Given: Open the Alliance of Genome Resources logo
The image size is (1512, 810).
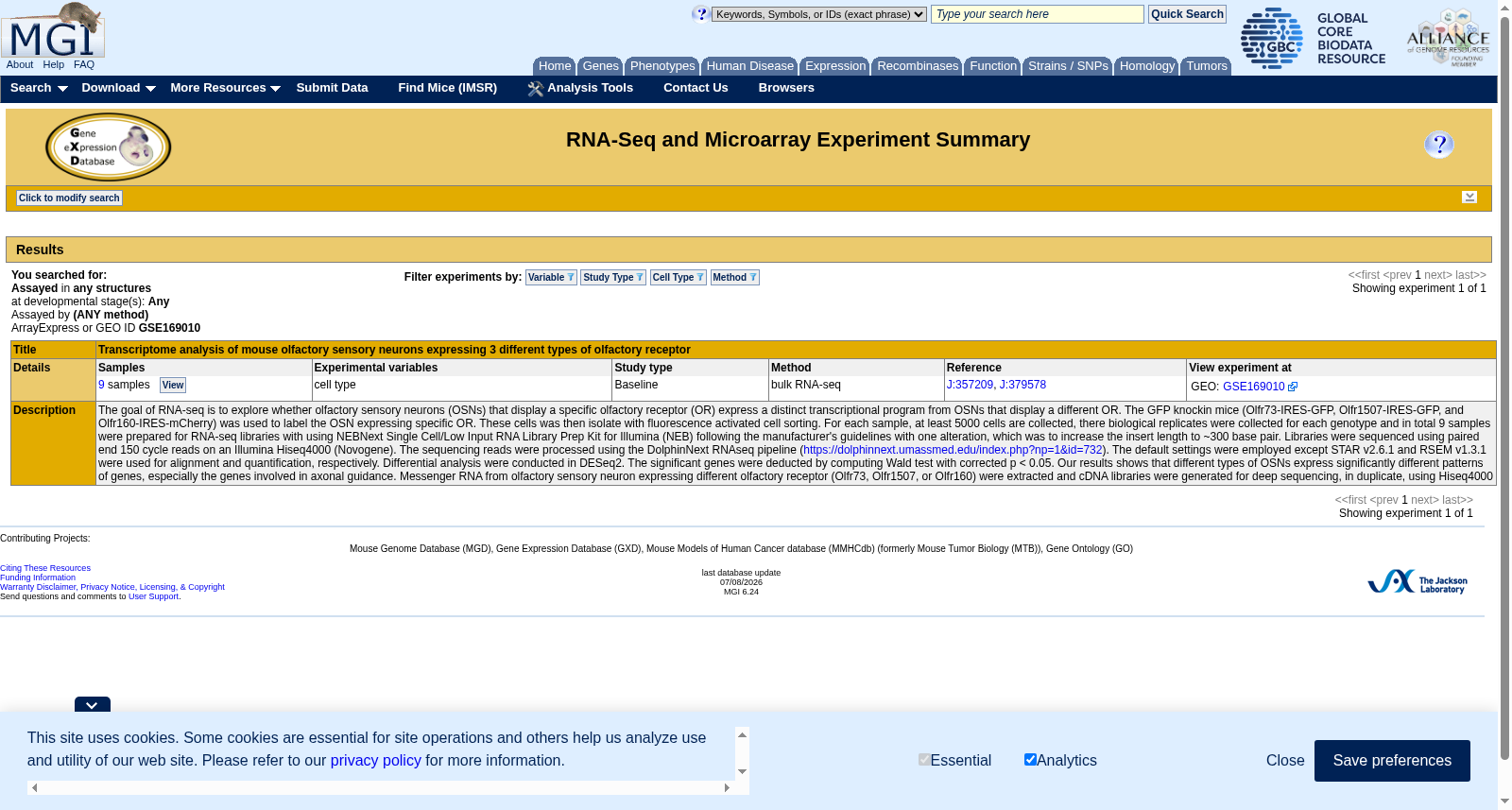Looking at the screenshot, I should [1448, 39].
